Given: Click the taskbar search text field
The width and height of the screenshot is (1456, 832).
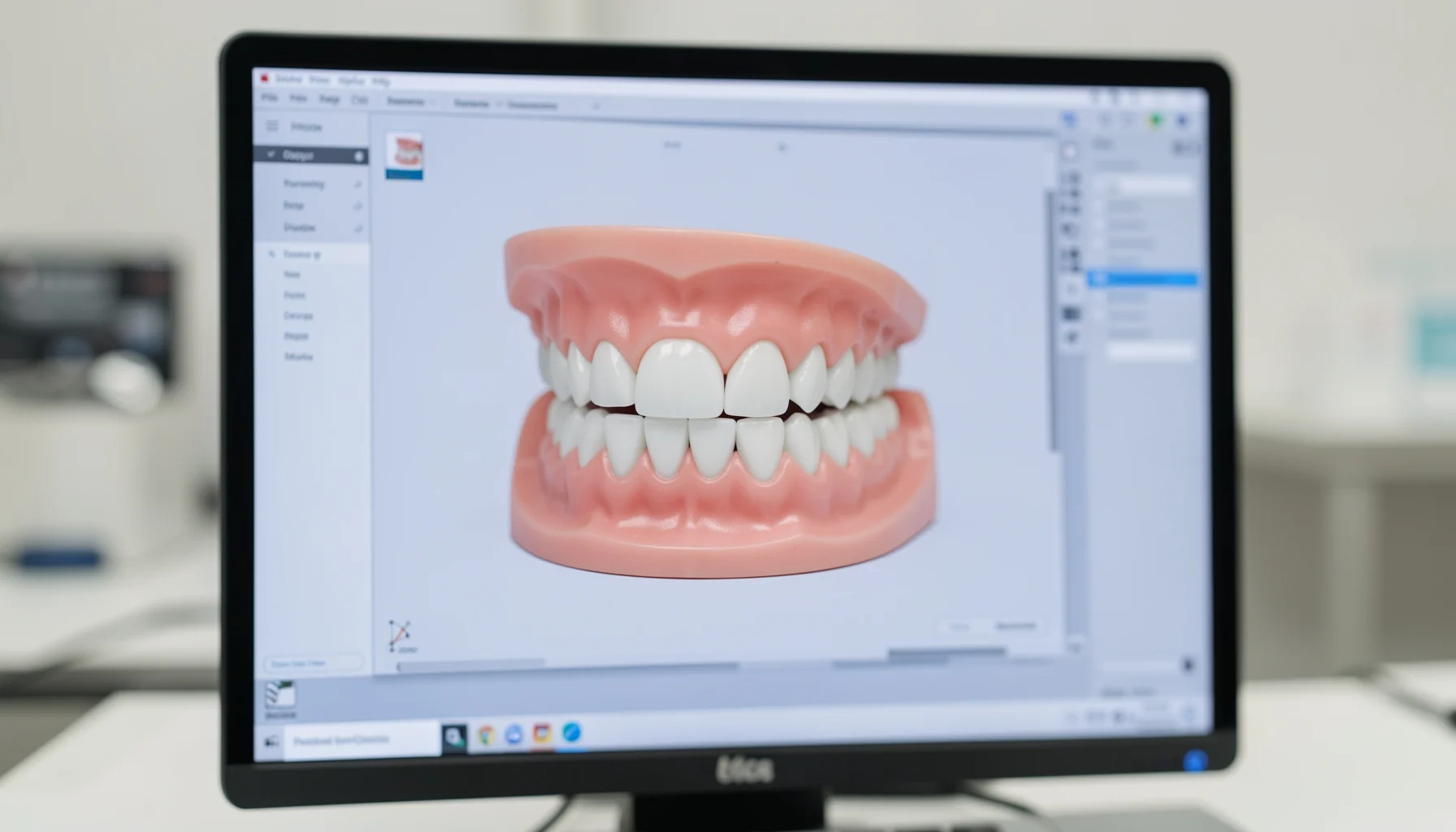Looking at the screenshot, I should coord(362,740).
